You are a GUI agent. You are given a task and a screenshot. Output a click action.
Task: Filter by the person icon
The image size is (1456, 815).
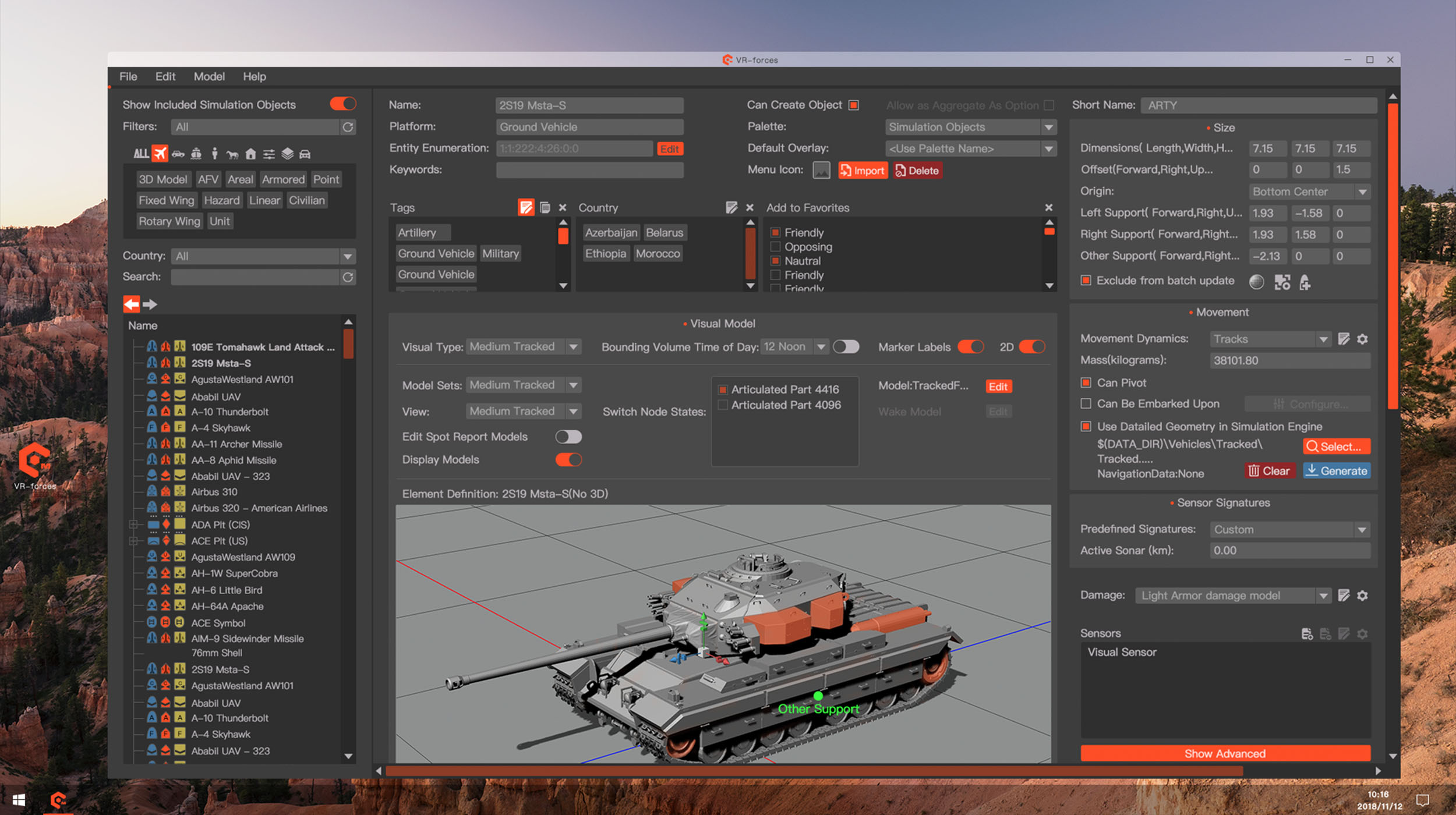[214, 154]
